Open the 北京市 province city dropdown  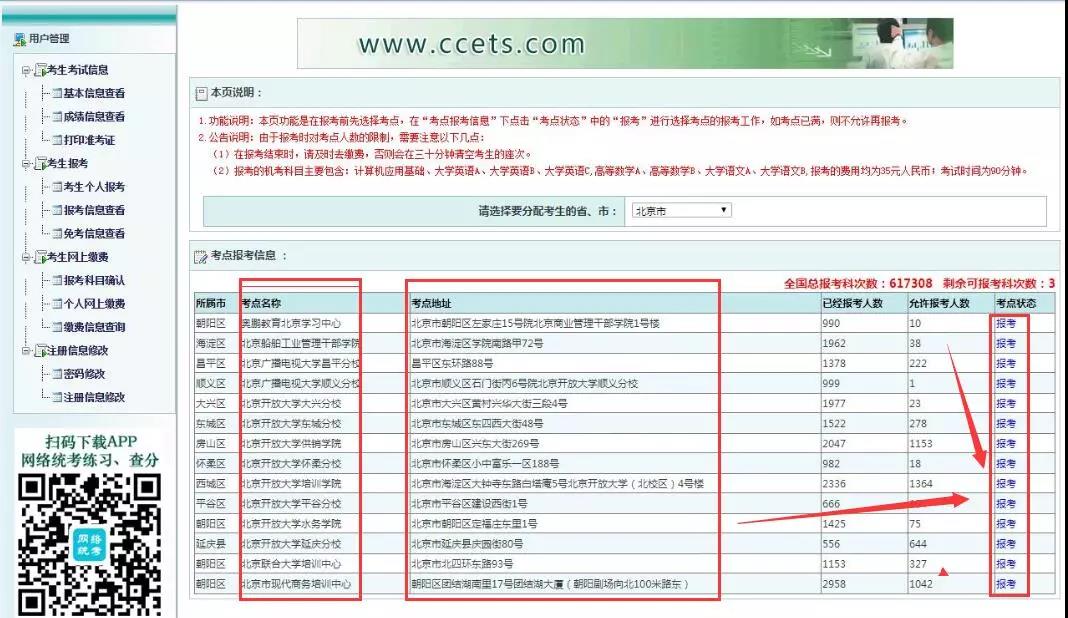coord(681,211)
